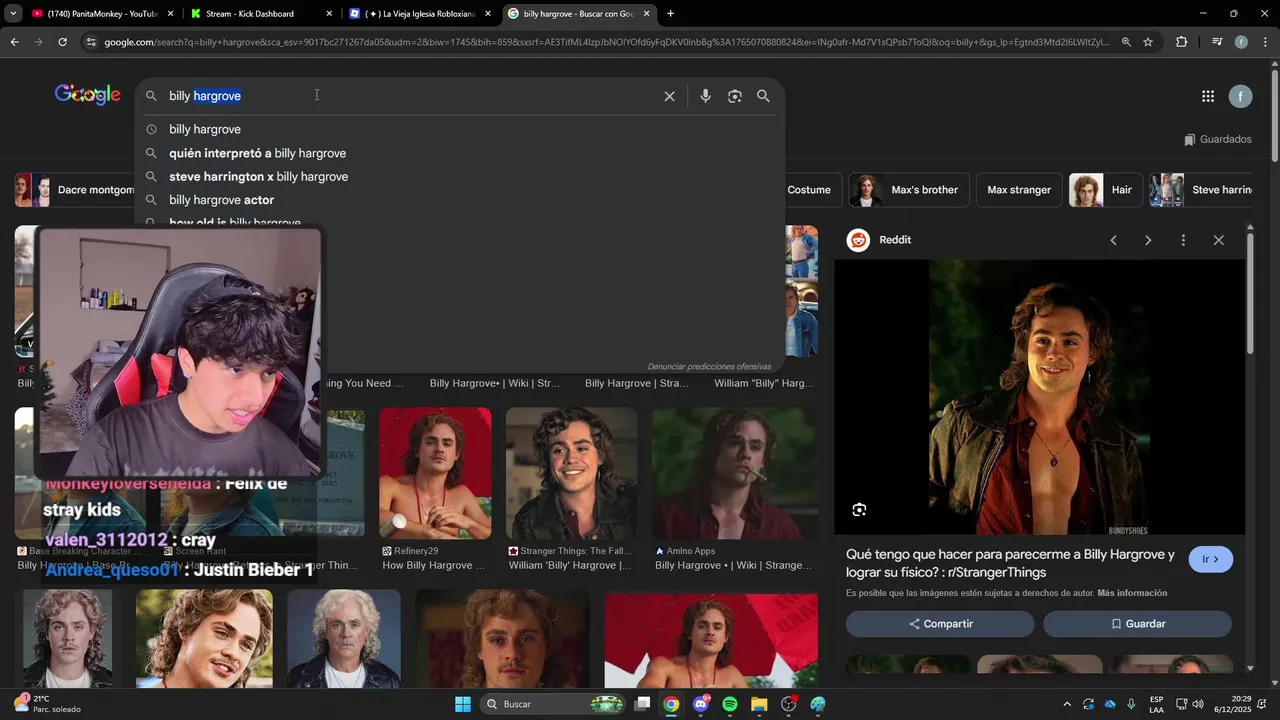Open more options in the image preview panel
The image size is (1280, 720).
click(x=1183, y=240)
